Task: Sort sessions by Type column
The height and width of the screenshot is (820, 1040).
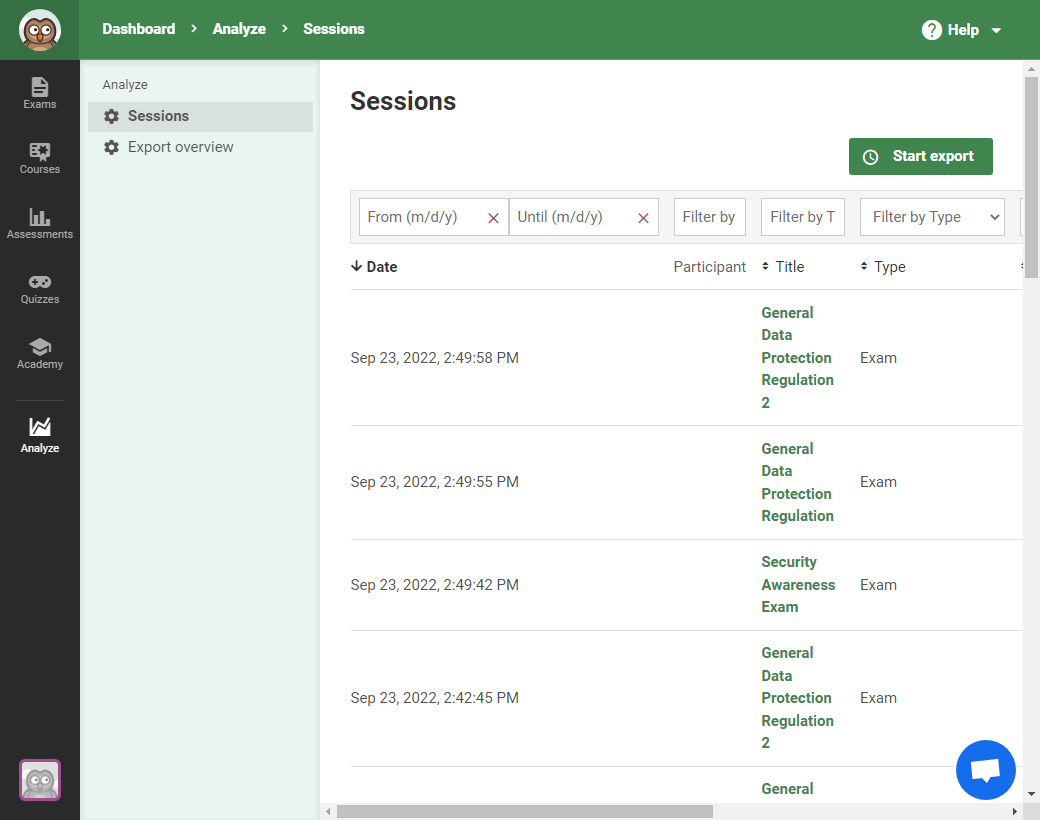Action: [x=883, y=267]
